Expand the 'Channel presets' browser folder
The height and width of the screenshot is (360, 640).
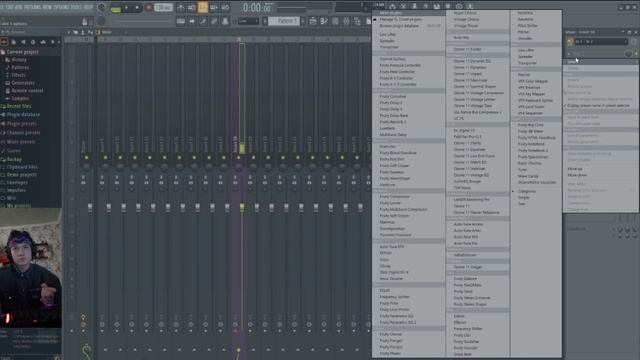pos(23,133)
